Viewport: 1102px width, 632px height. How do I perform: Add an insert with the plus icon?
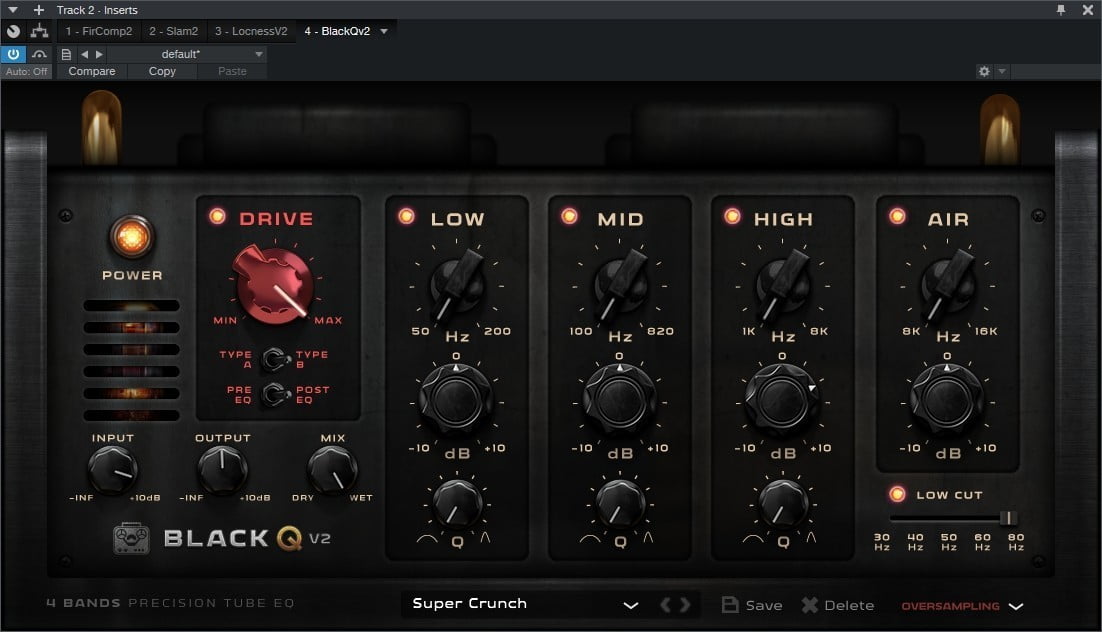tap(39, 10)
